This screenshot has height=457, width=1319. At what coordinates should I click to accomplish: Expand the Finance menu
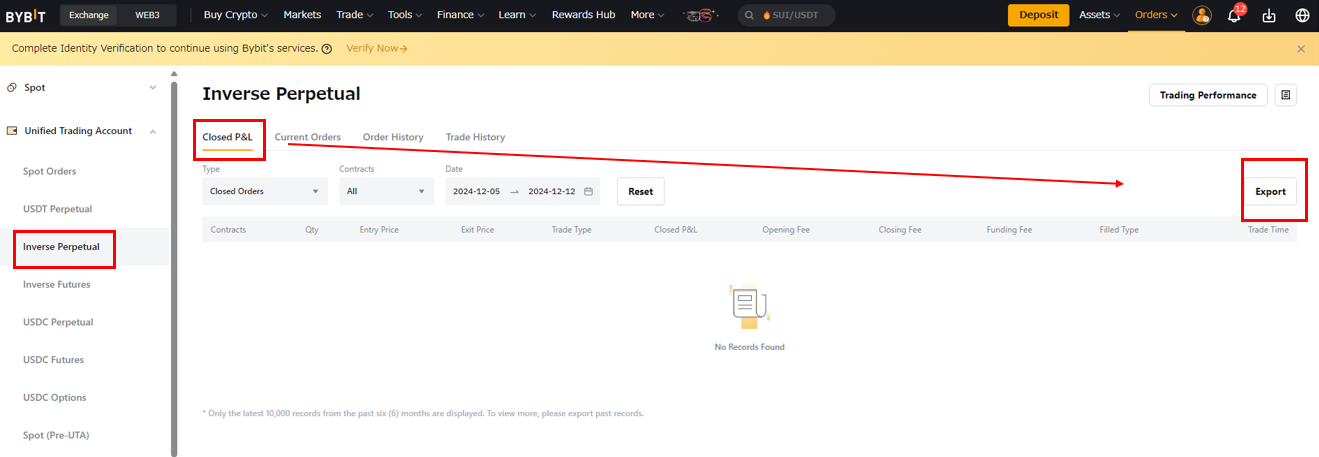461,15
